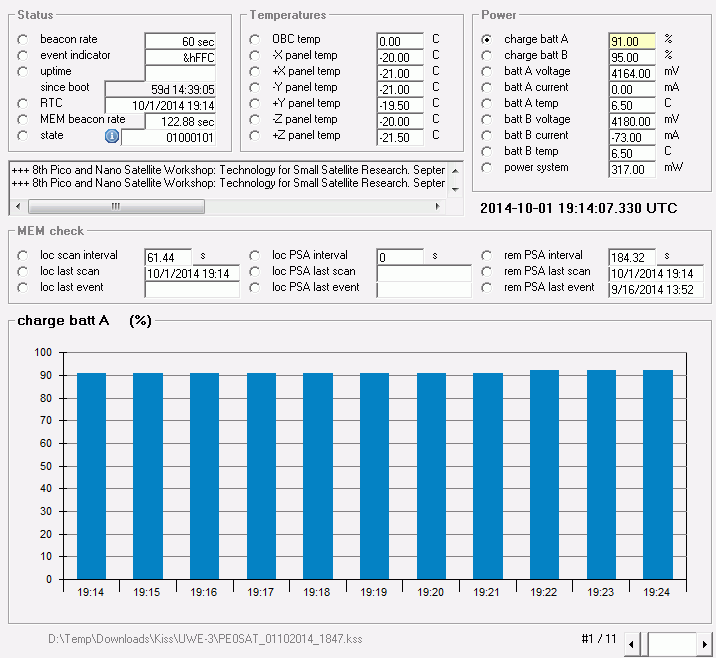Click the first workshop message line
This screenshot has height=658, width=716.
(x=228, y=170)
